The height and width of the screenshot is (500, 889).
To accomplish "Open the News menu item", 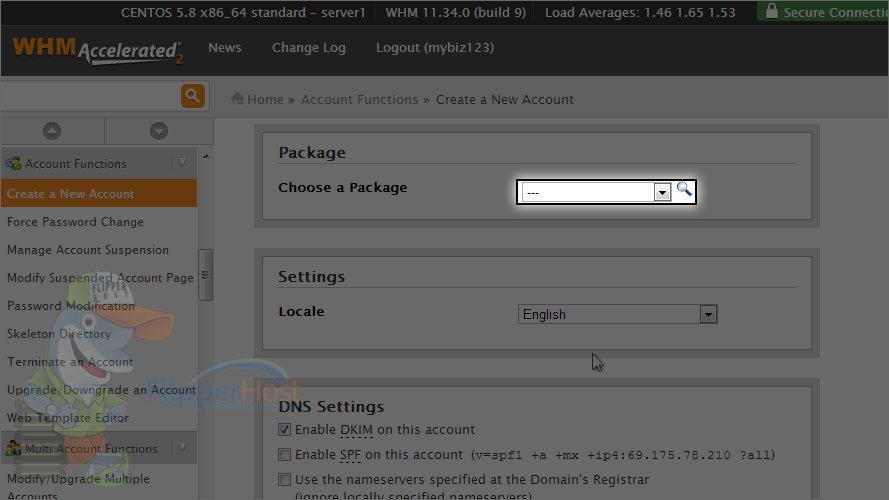I will point(225,48).
